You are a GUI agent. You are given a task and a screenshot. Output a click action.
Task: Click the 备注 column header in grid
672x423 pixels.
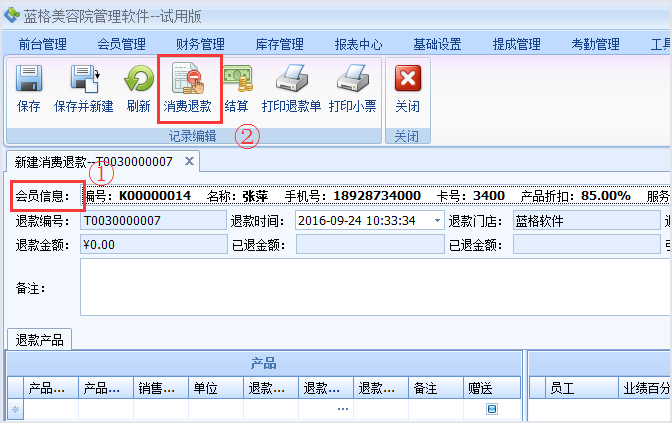pyautogui.click(x=436, y=388)
